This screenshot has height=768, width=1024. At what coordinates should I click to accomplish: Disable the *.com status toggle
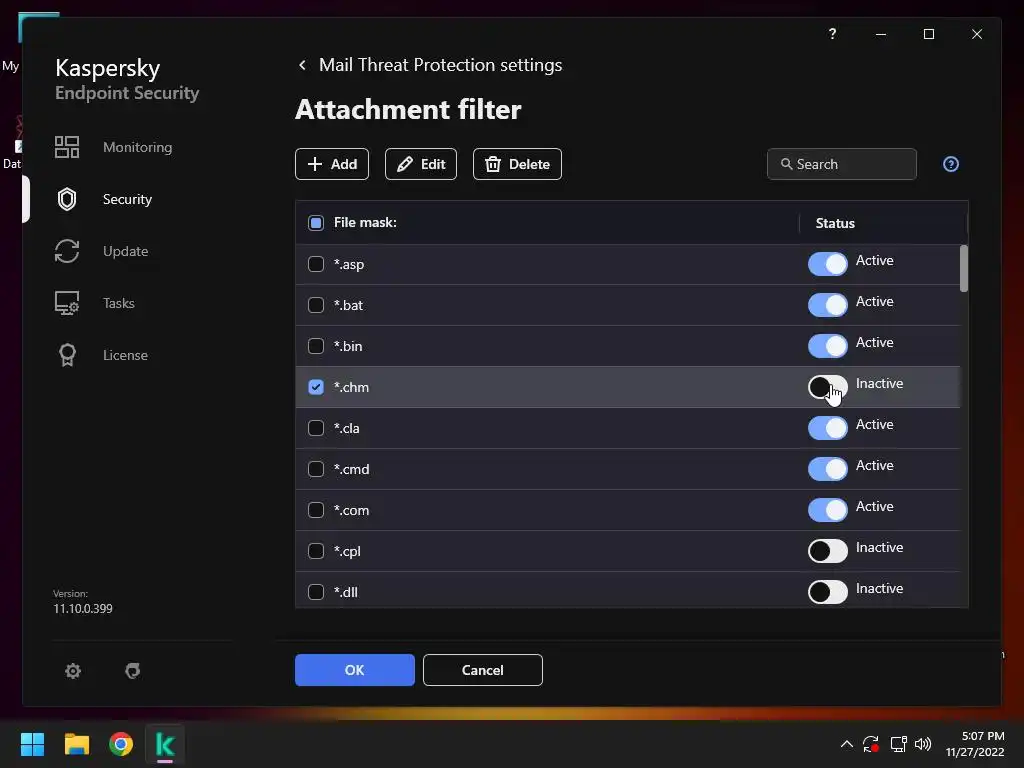click(827, 510)
